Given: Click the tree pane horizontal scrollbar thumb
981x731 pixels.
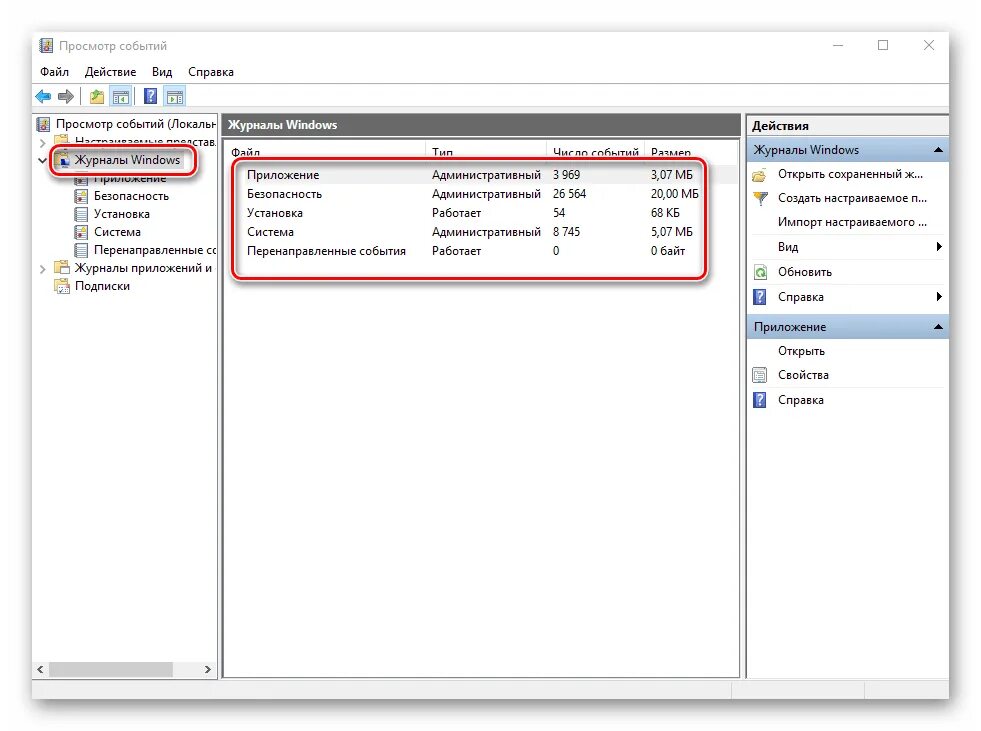Looking at the screenshot, I should [x=111, y=670].
